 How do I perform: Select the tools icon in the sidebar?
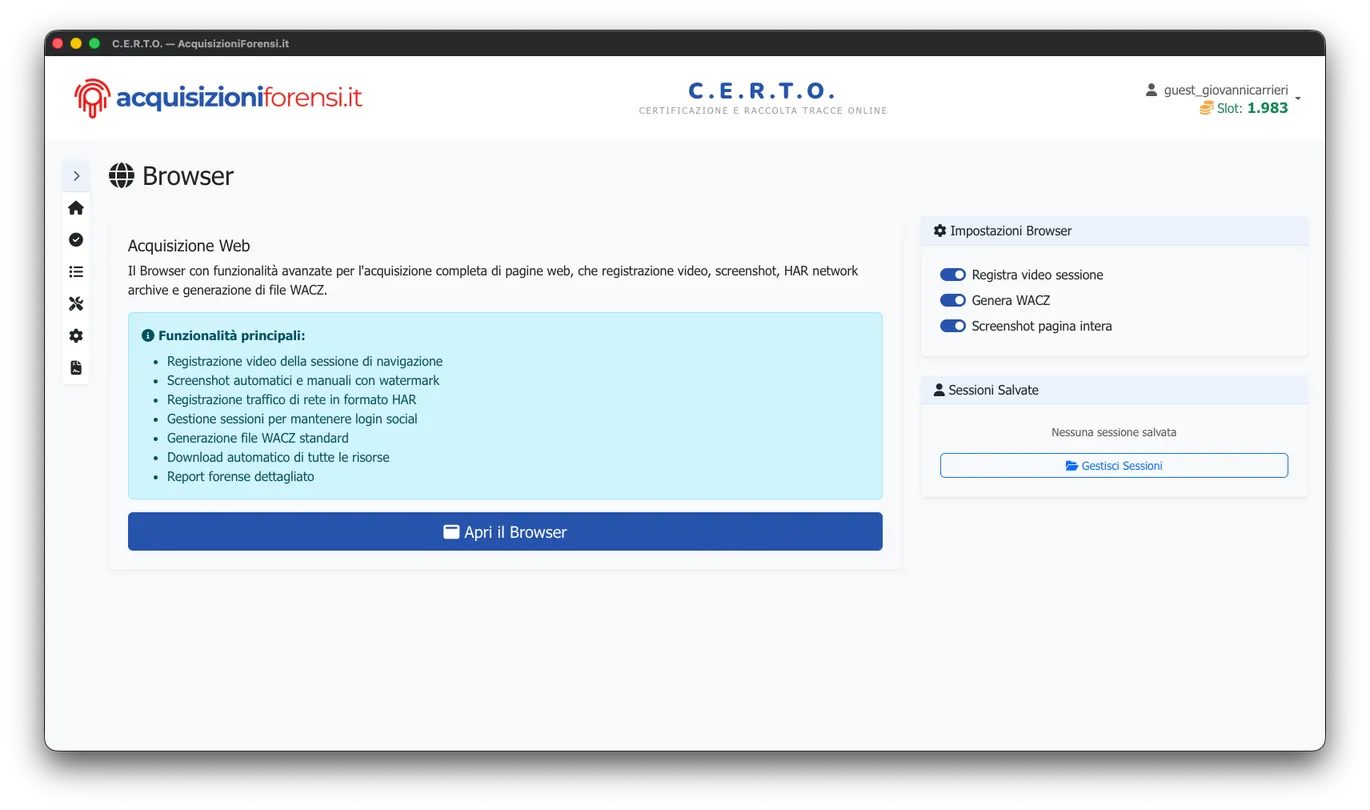(x=75, y=303)
